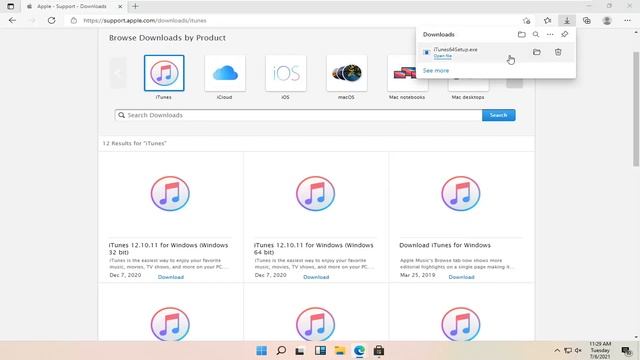Open downloads folder from Downloads panel header

[x=522, y=35]
